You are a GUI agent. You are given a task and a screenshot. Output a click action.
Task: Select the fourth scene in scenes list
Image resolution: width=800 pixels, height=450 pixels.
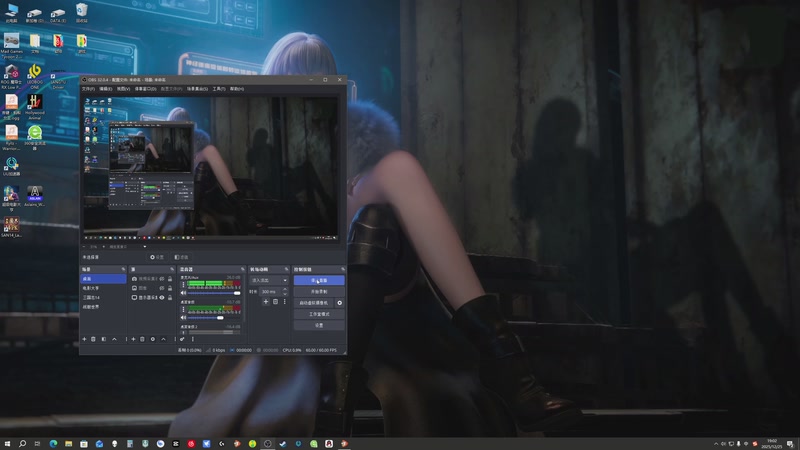coord(104,307)
